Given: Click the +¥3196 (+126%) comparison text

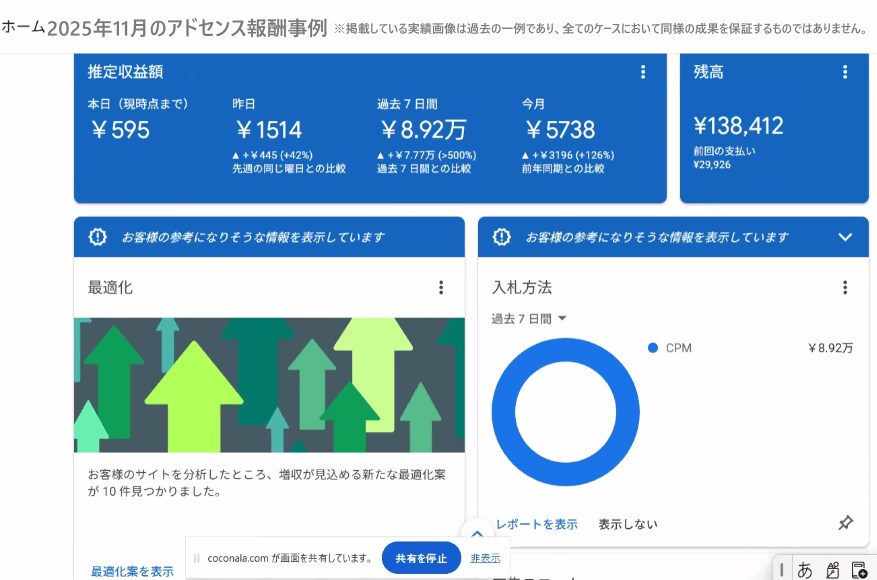Looking at the screenshot, I should pyautogui.click(x=568, y=155).
